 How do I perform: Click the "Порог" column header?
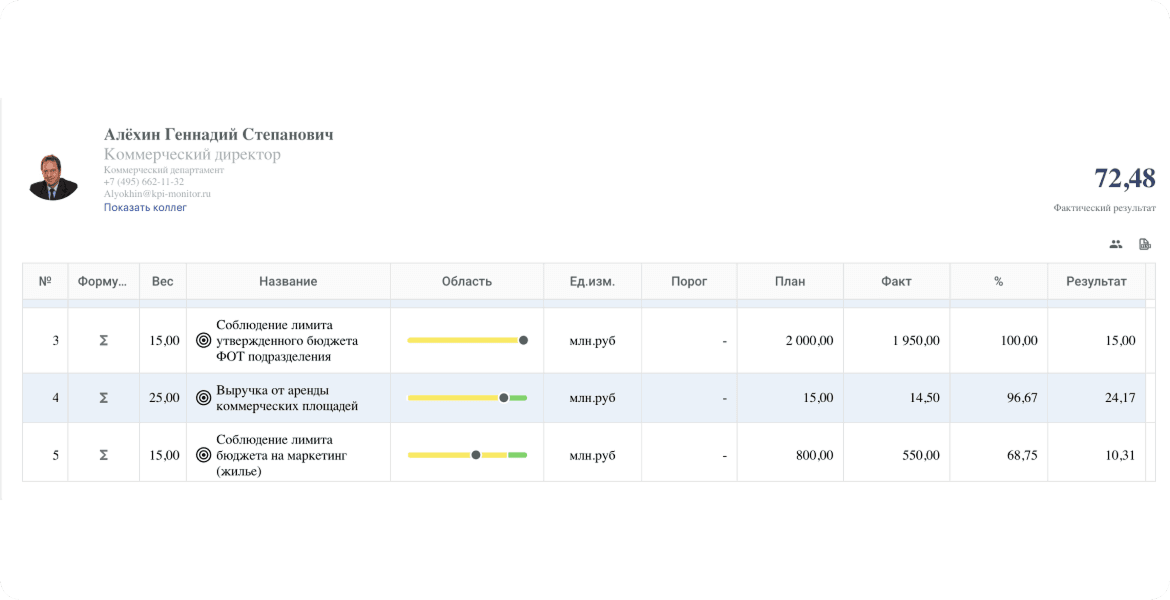click(x=689, y=281)
